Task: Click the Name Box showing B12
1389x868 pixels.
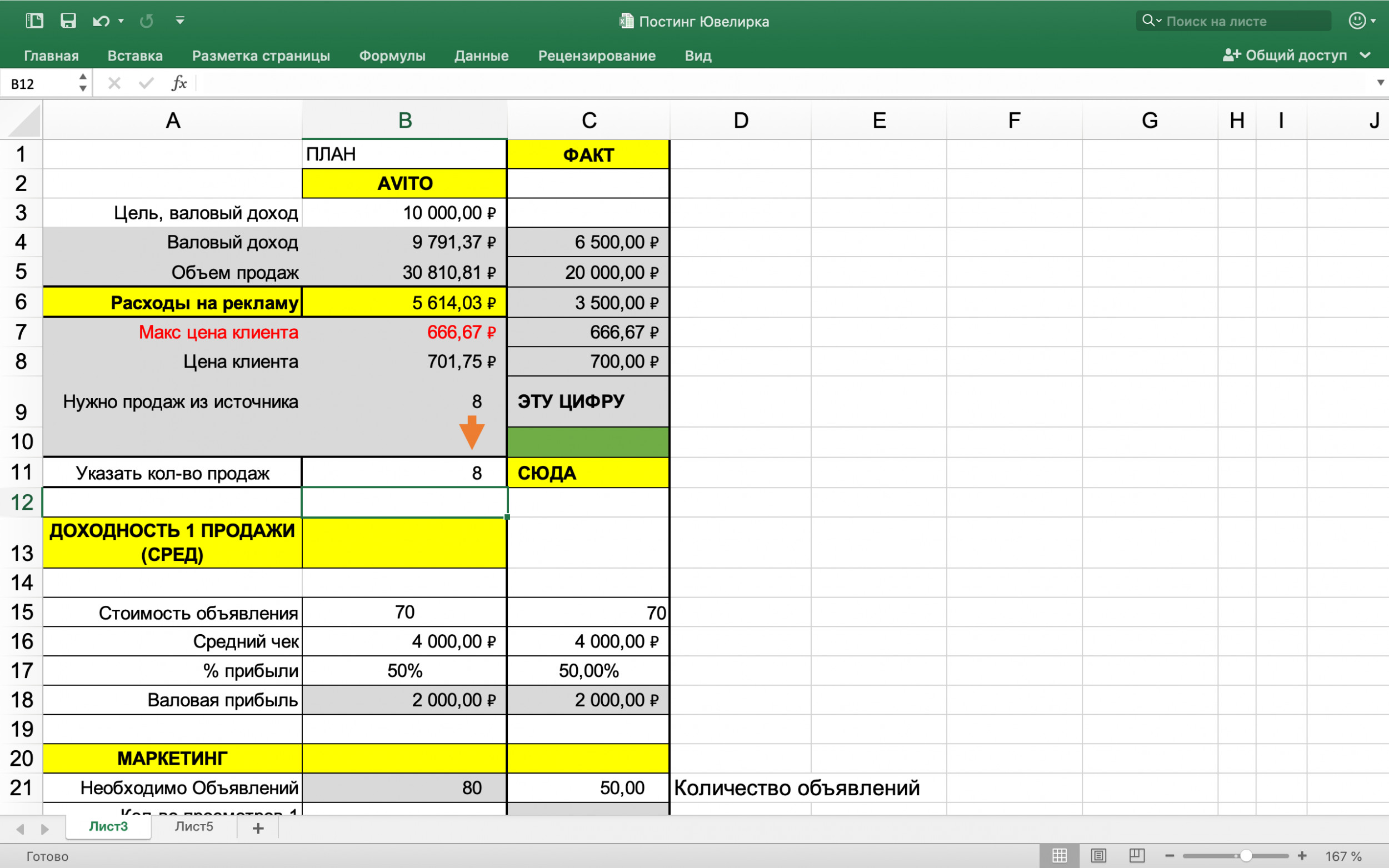Action: (x=40, y=84)
